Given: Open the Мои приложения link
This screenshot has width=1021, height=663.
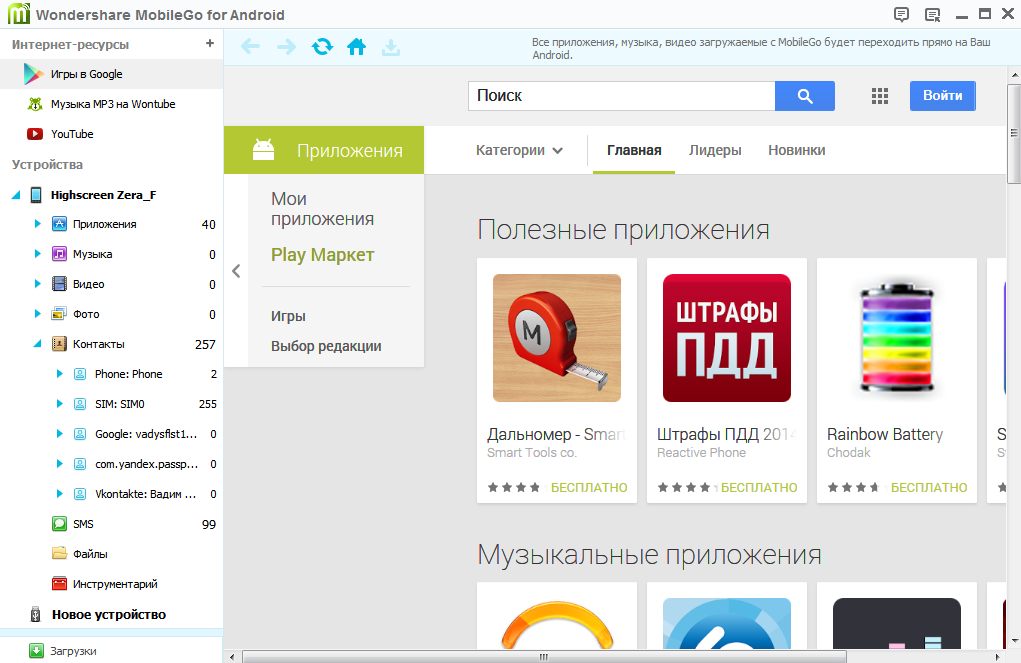Looking at the screenshot, I should click(322, 209).
